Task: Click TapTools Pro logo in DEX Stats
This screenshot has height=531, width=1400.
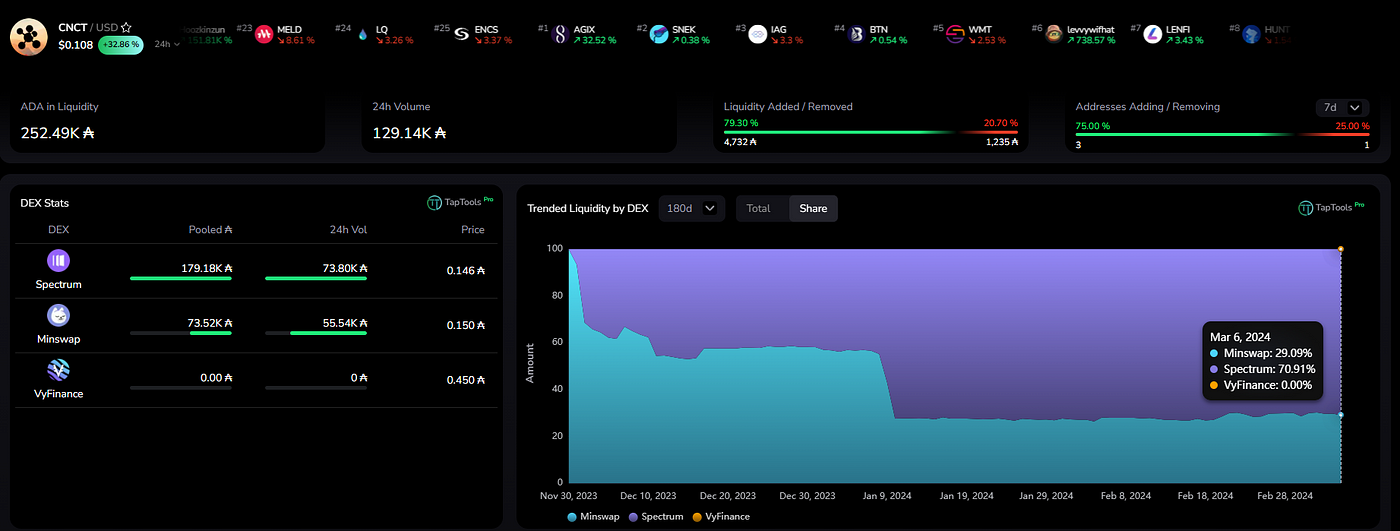Action: click(x=461, y=202)
